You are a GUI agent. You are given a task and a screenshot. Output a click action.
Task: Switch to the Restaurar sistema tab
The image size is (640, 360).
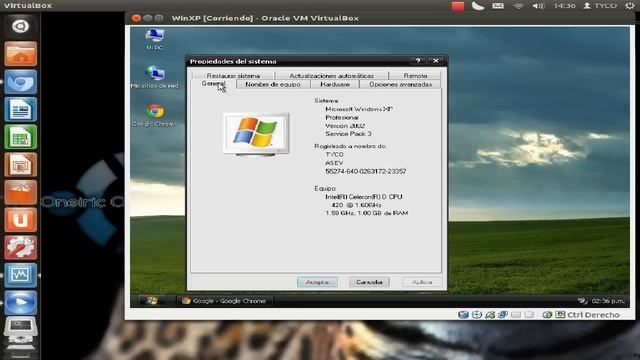click(233, 76)
